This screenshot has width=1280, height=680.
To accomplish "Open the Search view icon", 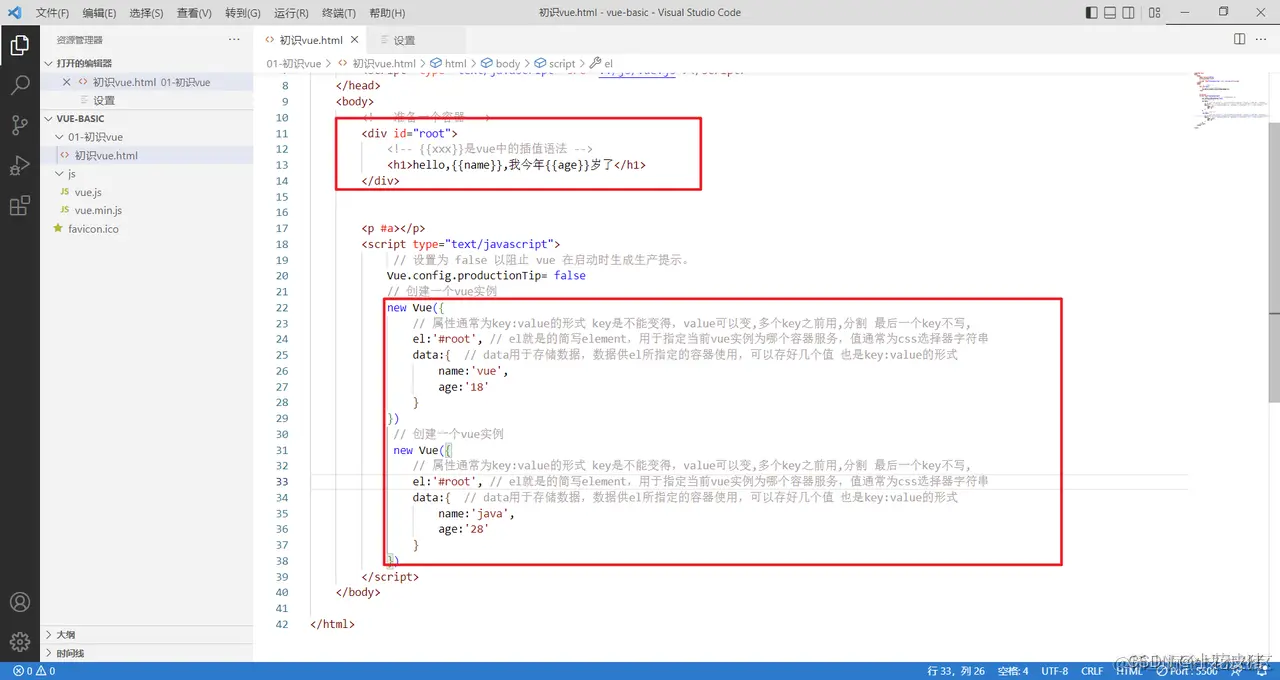I will (19, 85).
